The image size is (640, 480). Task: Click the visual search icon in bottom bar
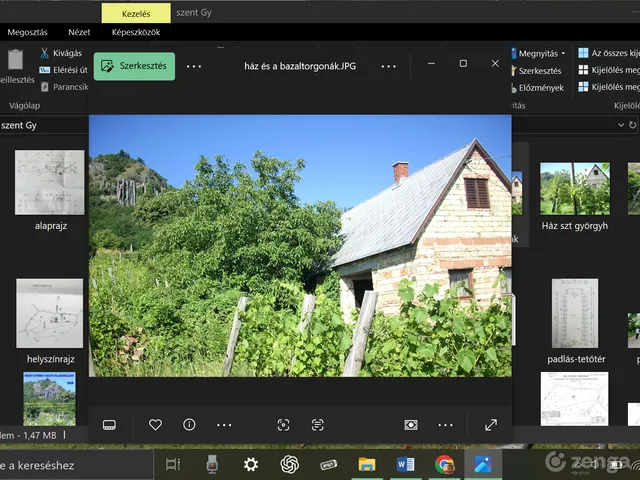click(x=283, y=425)
